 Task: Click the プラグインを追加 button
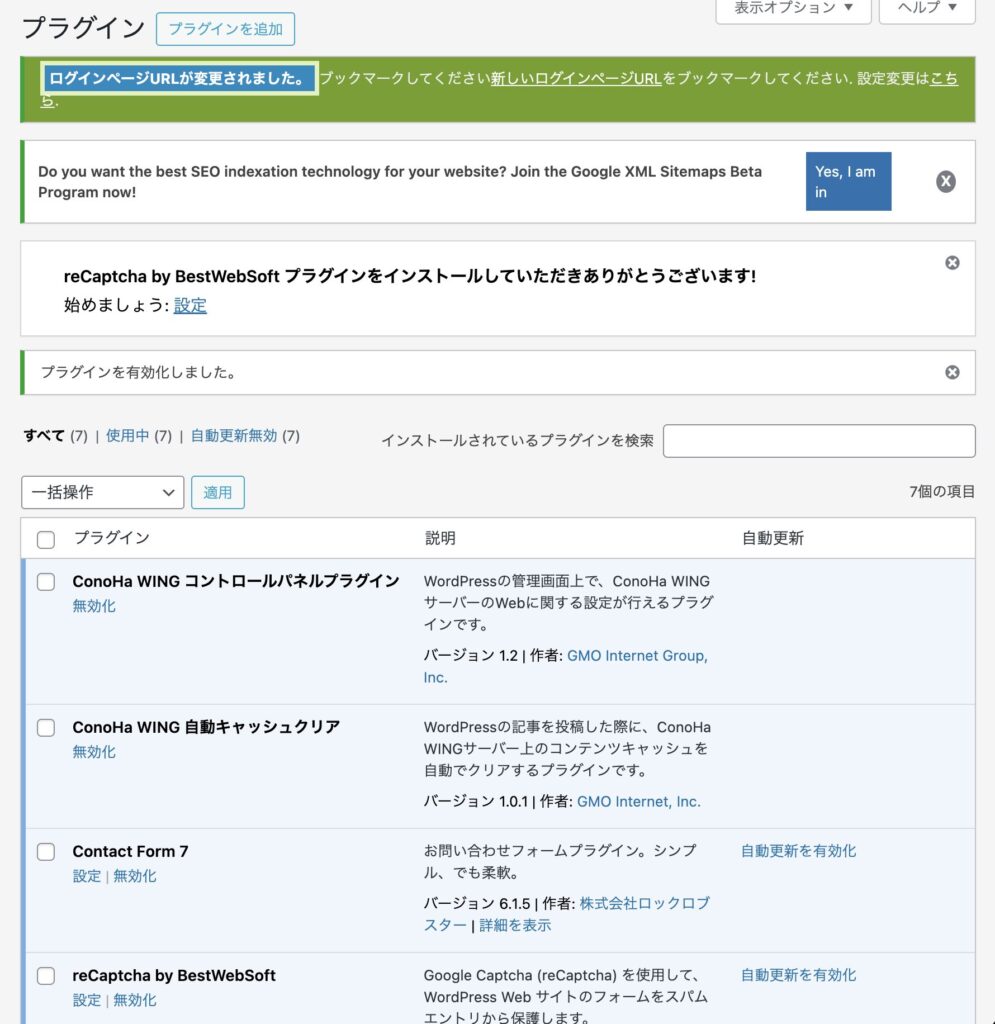click(225, 29)
